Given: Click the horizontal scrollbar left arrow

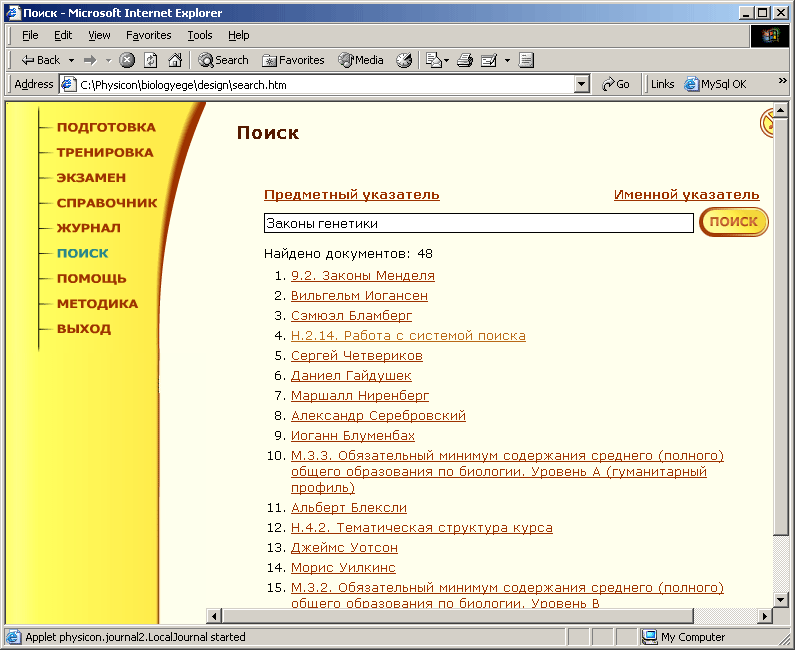Looking at the screenshot, I should 214,616.
